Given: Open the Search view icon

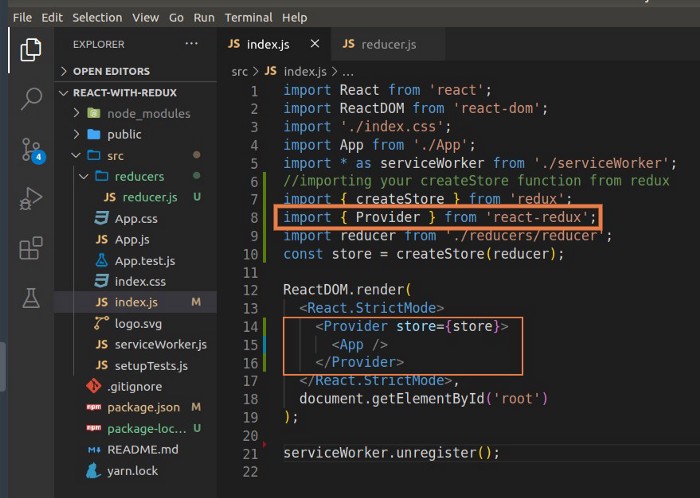Looking at the screenshot, I should 31,98.
